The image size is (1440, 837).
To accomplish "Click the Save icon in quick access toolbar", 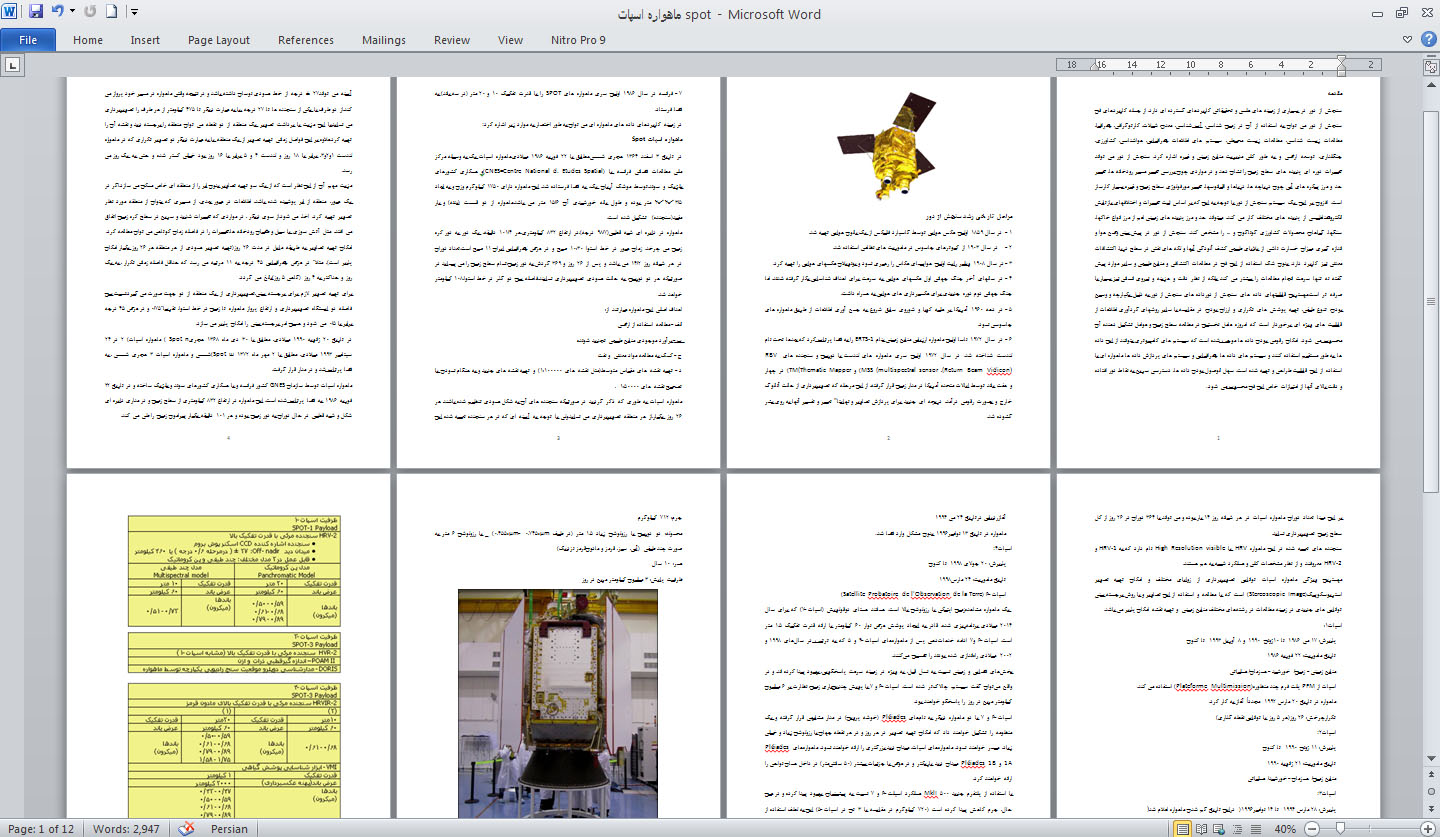I will [36, 13].
